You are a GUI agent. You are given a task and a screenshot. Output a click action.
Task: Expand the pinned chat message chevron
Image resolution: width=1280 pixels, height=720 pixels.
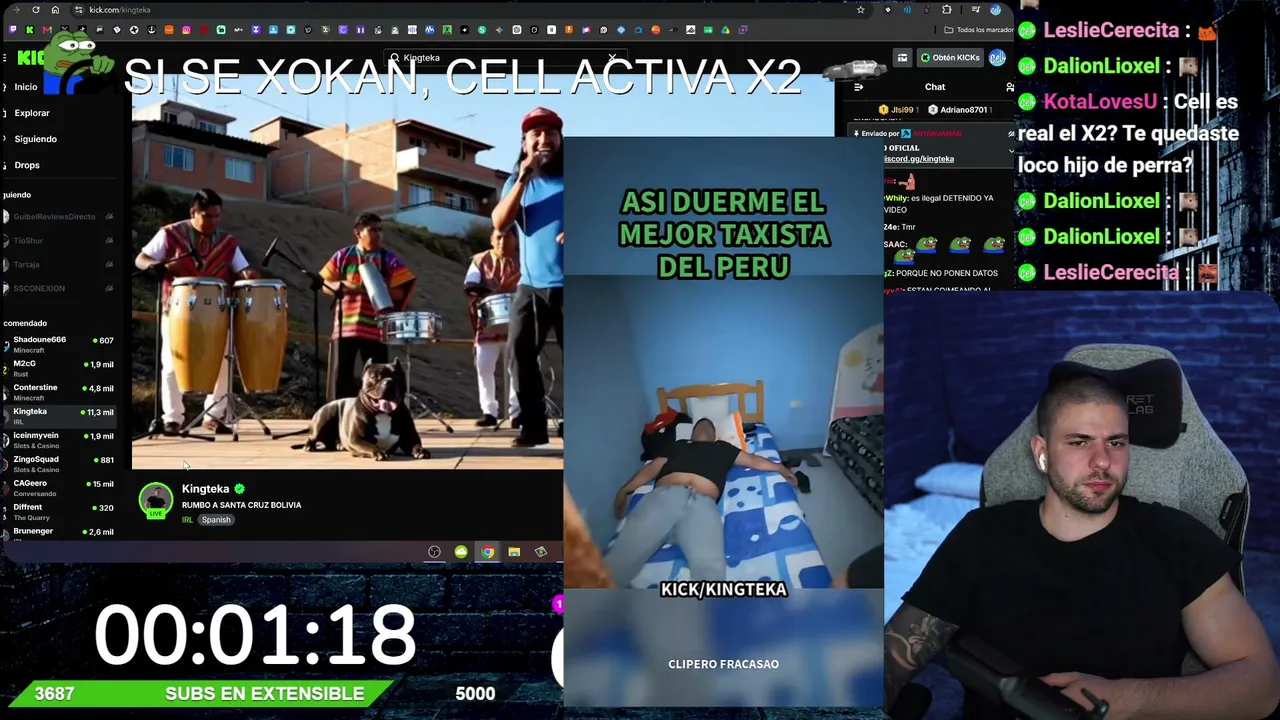click(1011, 150)
